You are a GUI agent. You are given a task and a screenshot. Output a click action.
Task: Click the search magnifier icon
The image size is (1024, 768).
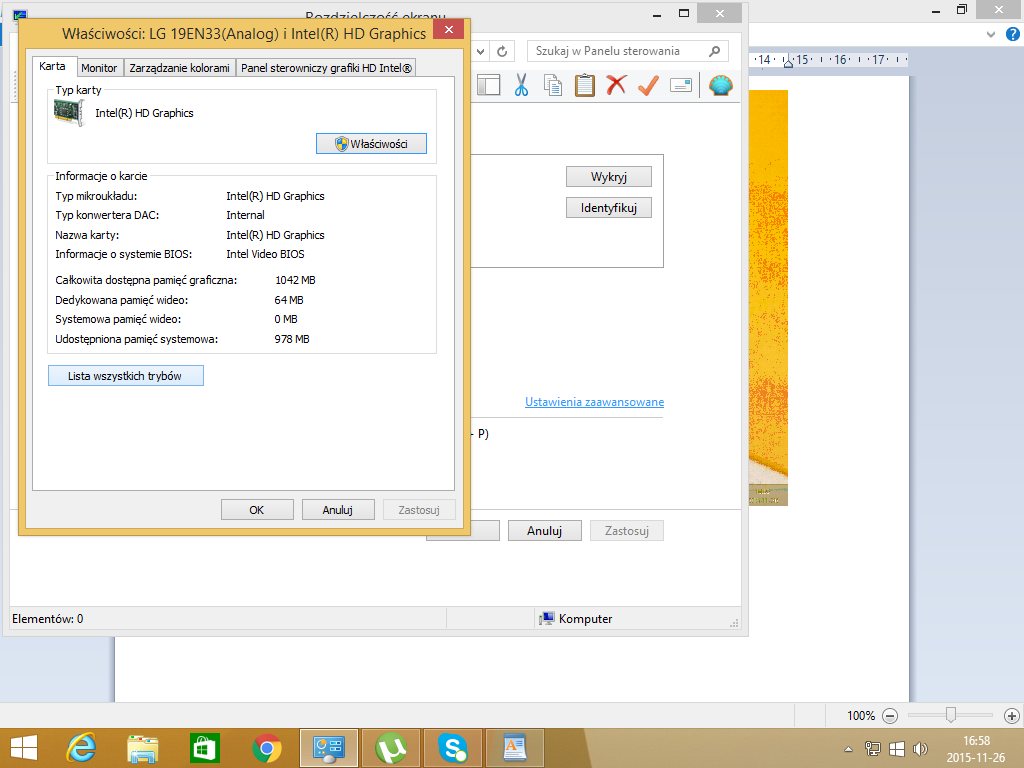(714, 51)
